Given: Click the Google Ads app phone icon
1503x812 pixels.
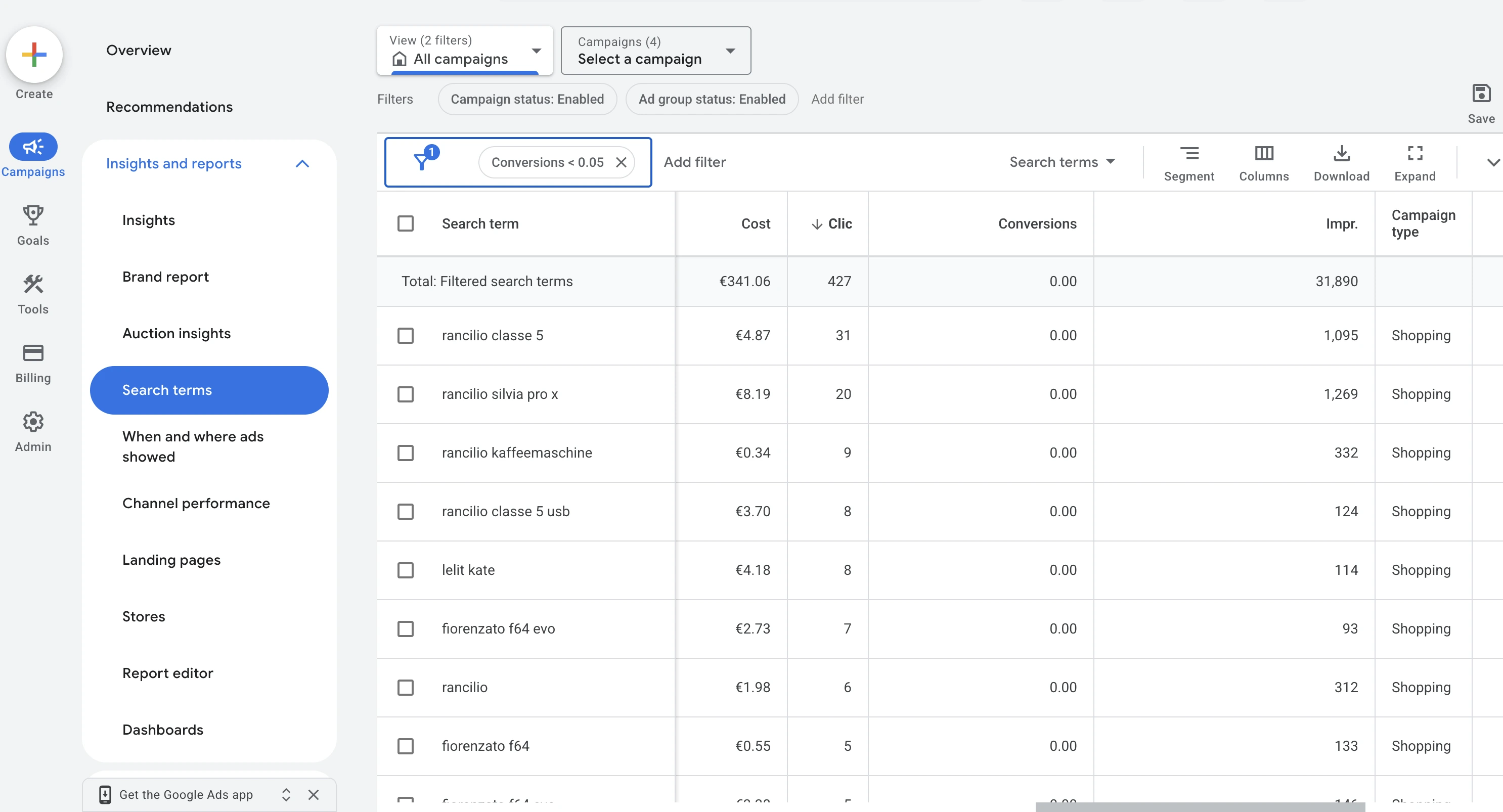Looking at the screenshot, I should [105, 794].
